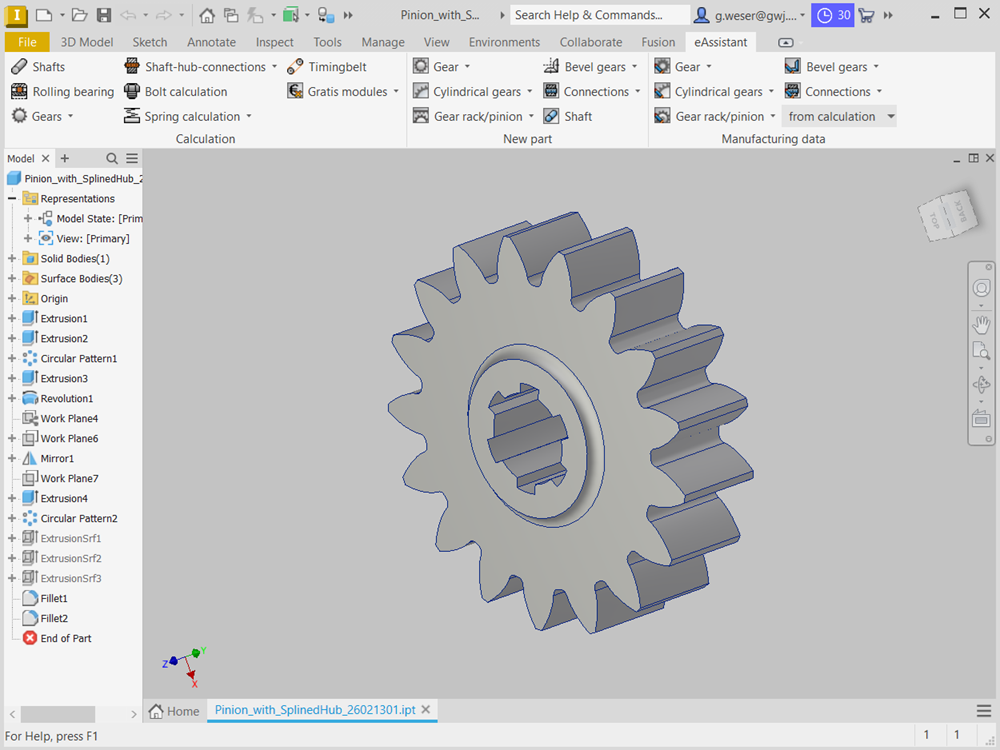This screenshot has height=750, width=1000.
Task: Collapse the Representations tree node
Action: (12, 199)
